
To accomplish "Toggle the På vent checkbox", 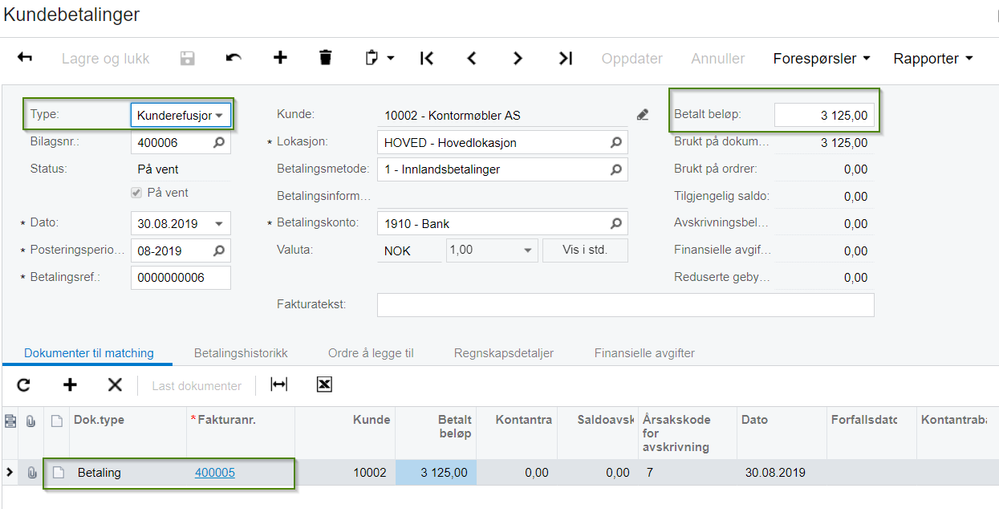I will pyautogui.click(x=136, y=193).
